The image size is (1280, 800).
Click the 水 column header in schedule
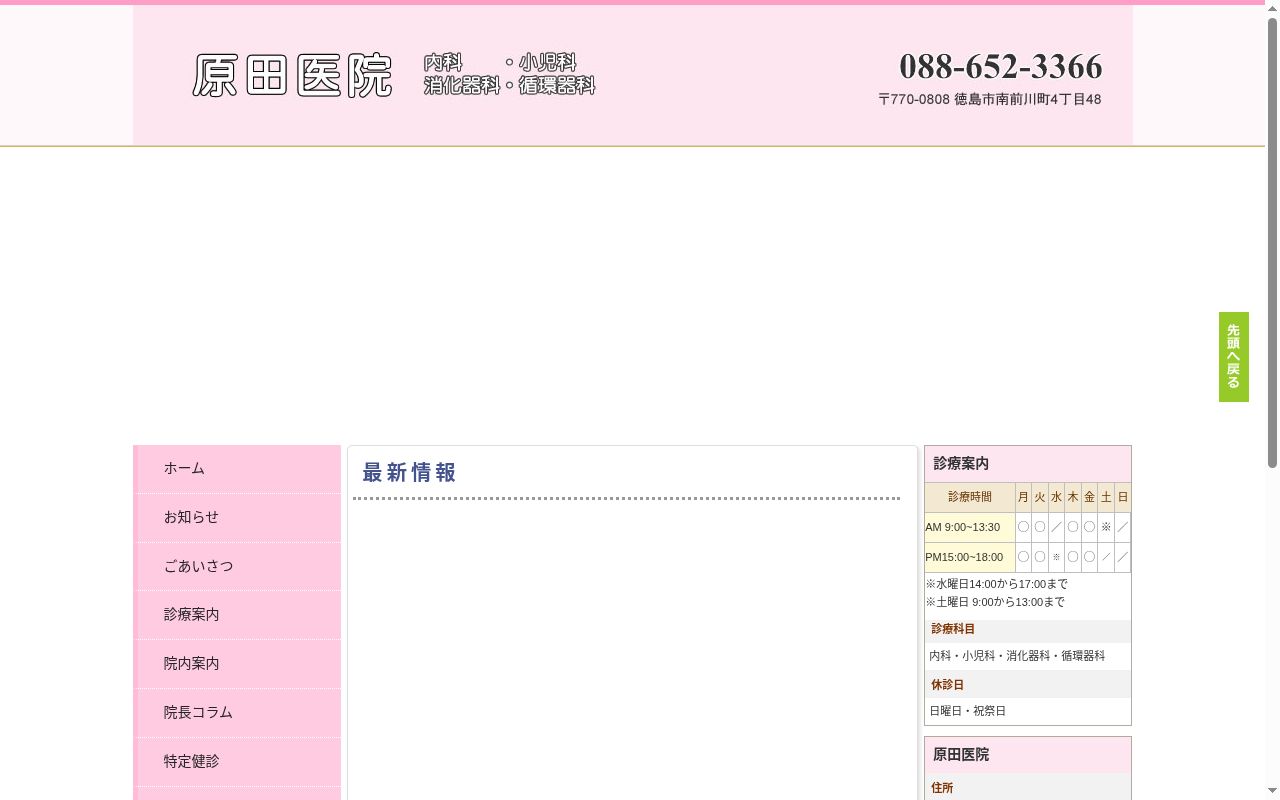(x=1056, y=497)
